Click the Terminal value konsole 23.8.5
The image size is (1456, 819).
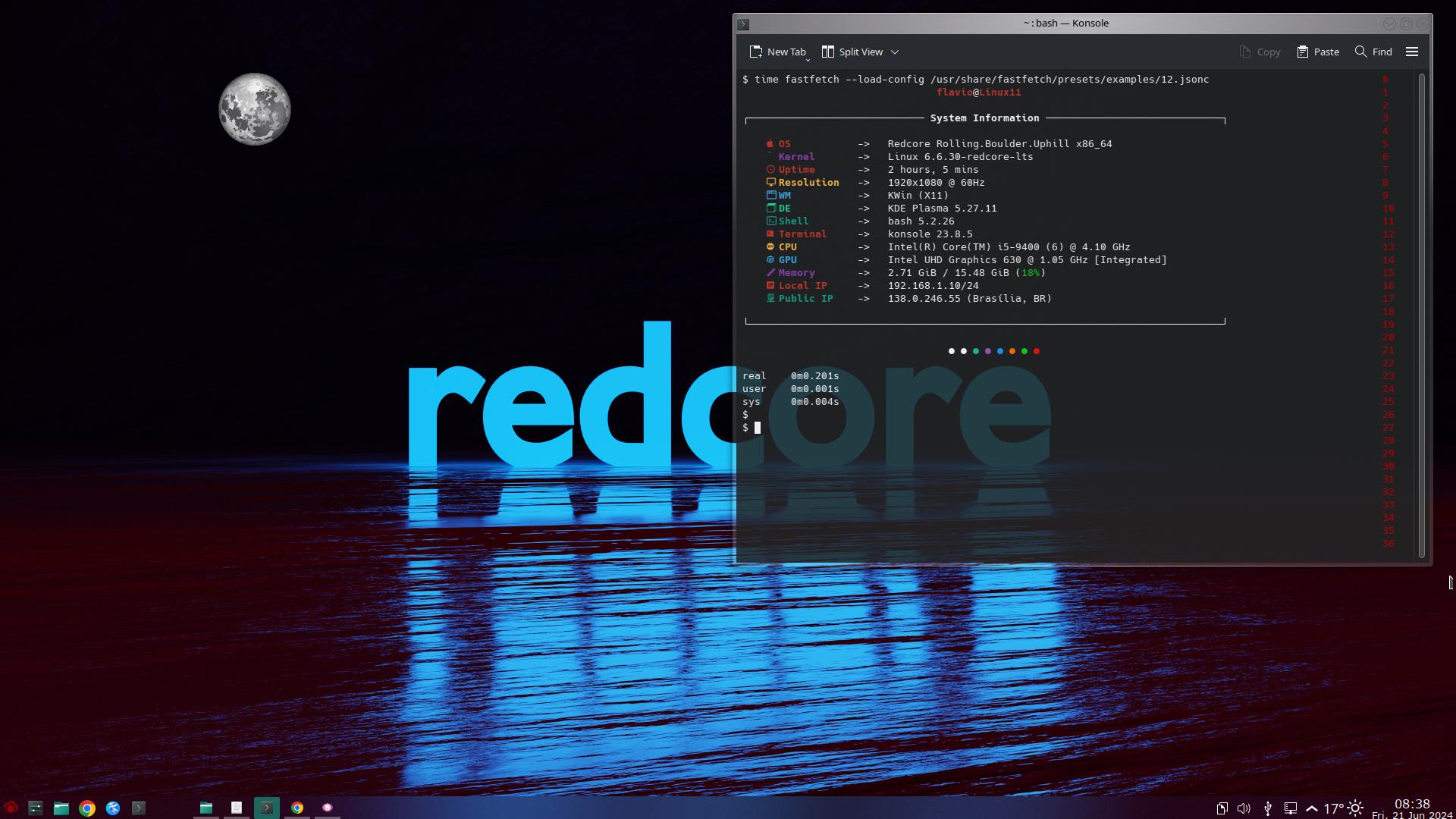930,234
